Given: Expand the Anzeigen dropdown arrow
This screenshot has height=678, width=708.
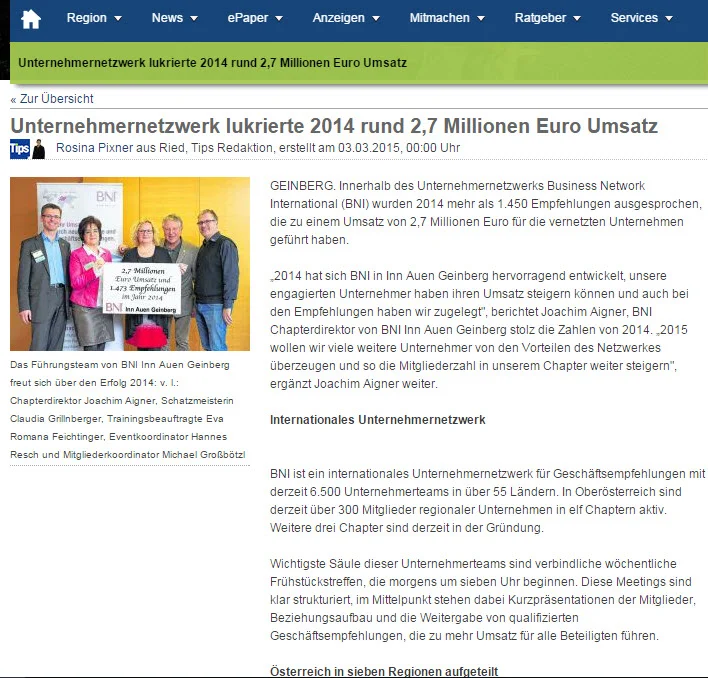Looking at the screenshot, I should [x=376, y=19].
